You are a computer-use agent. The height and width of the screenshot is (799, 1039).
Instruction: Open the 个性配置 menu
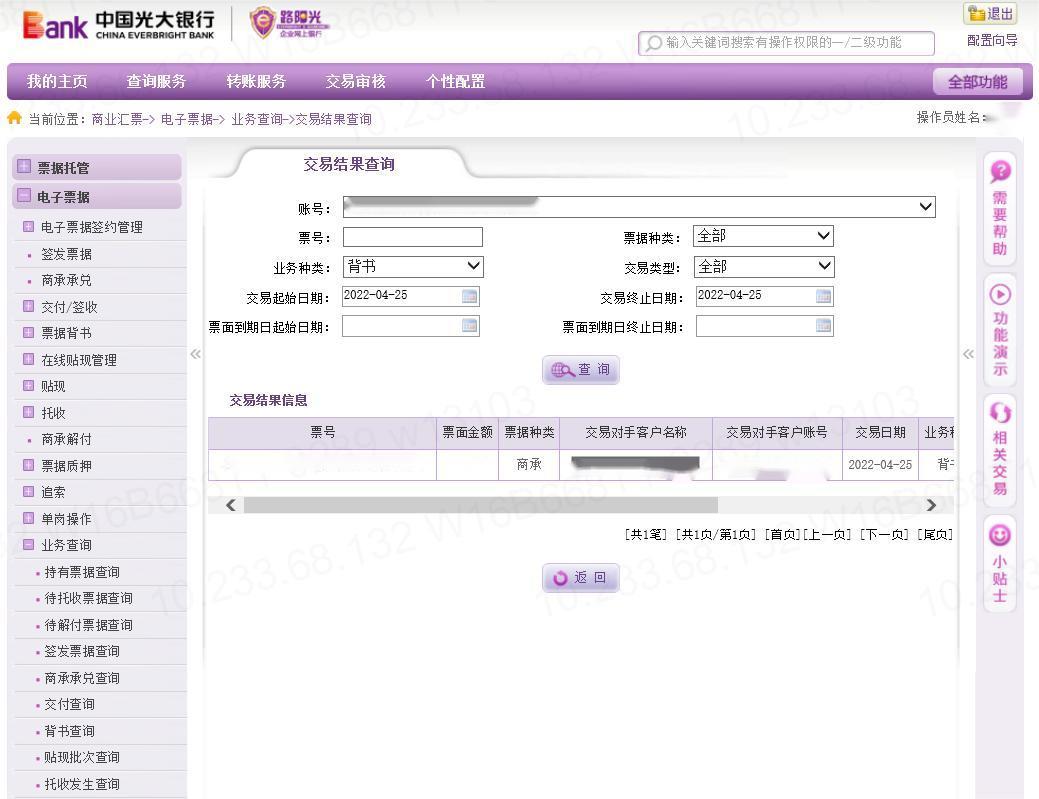pos(455,81)
